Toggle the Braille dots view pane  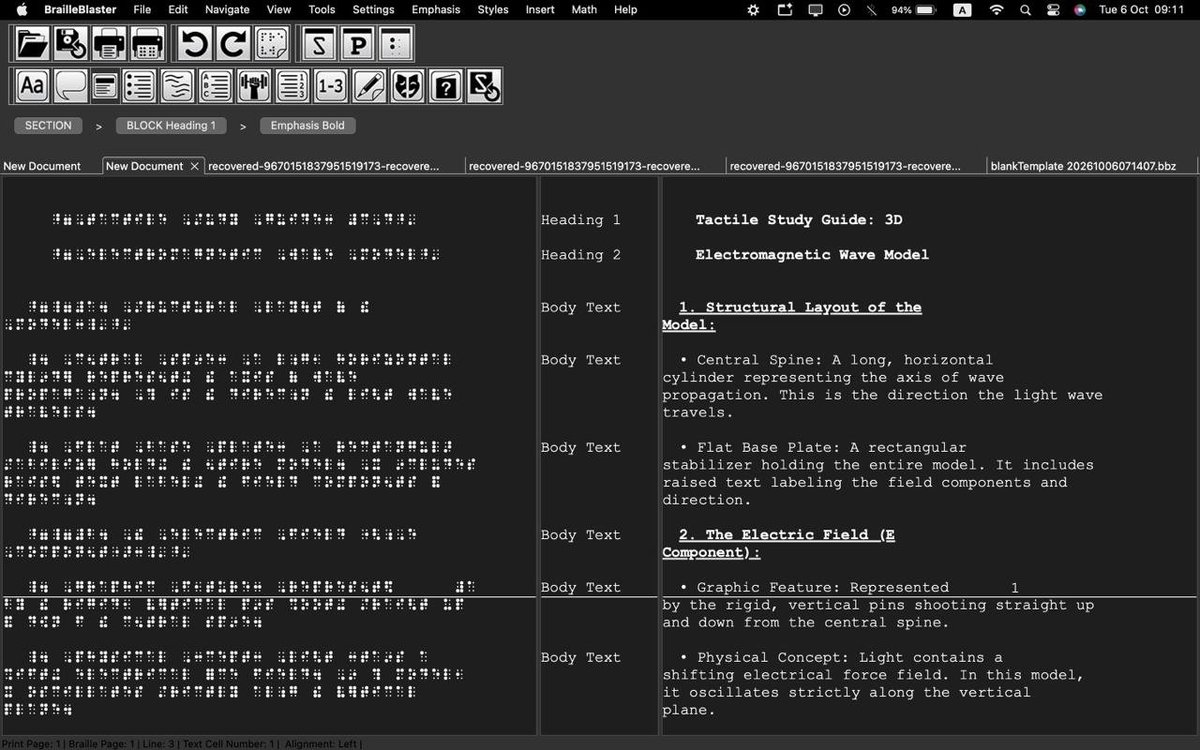[x=395, y=44]
